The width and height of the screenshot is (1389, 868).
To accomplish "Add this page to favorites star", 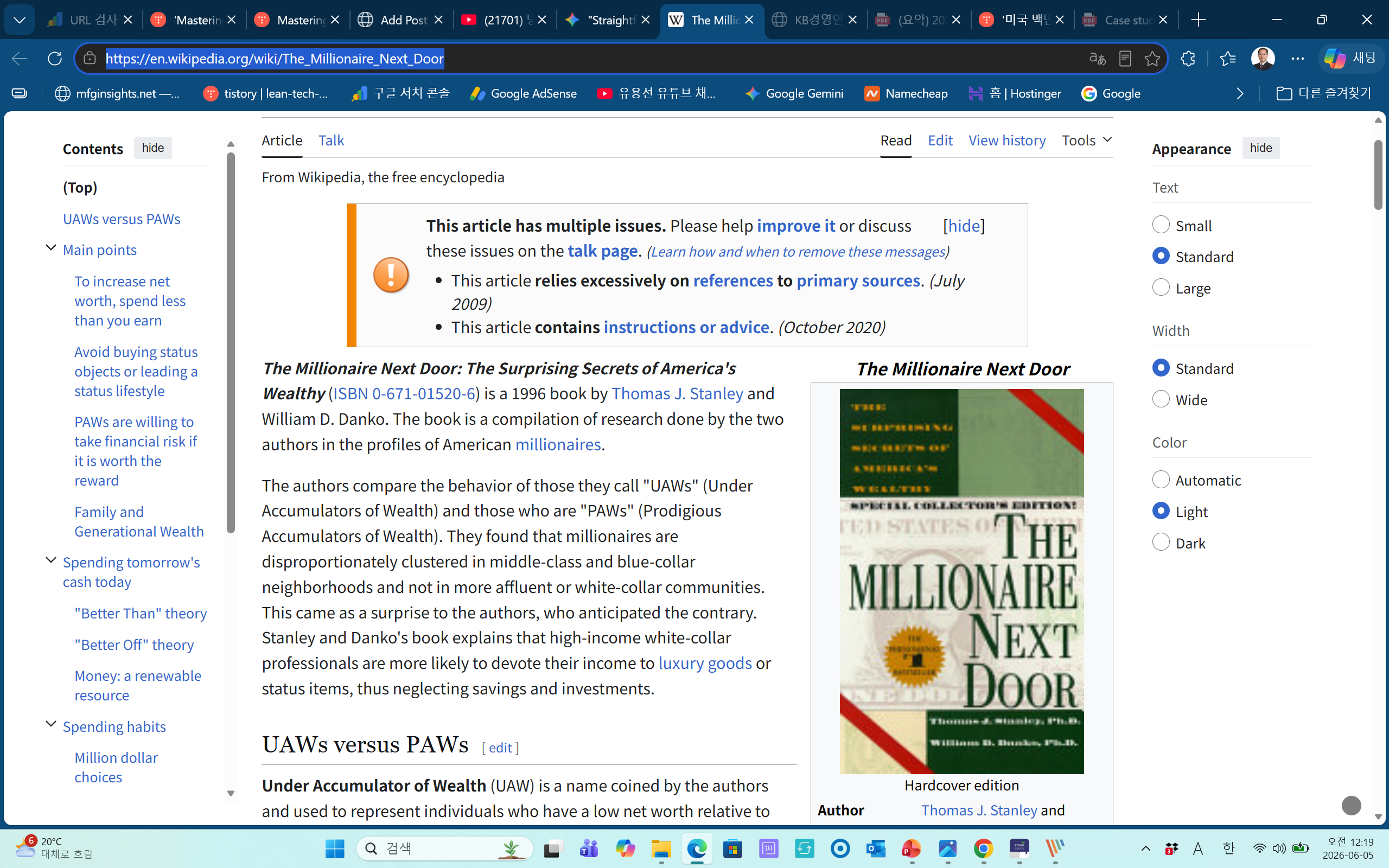I will pyautogui.click(x=1152, y=59).
